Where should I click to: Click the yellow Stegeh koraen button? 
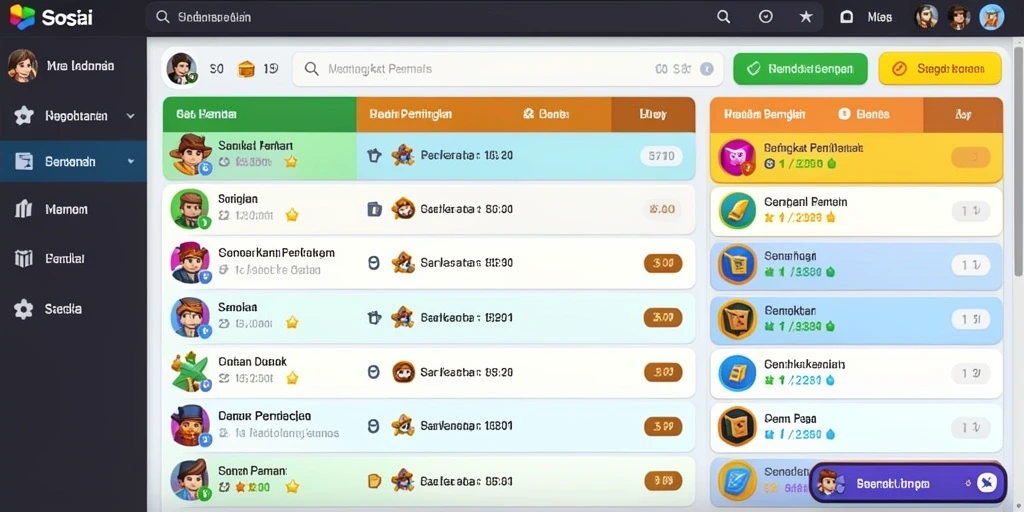pyautogui.click(x=940, y=69)
